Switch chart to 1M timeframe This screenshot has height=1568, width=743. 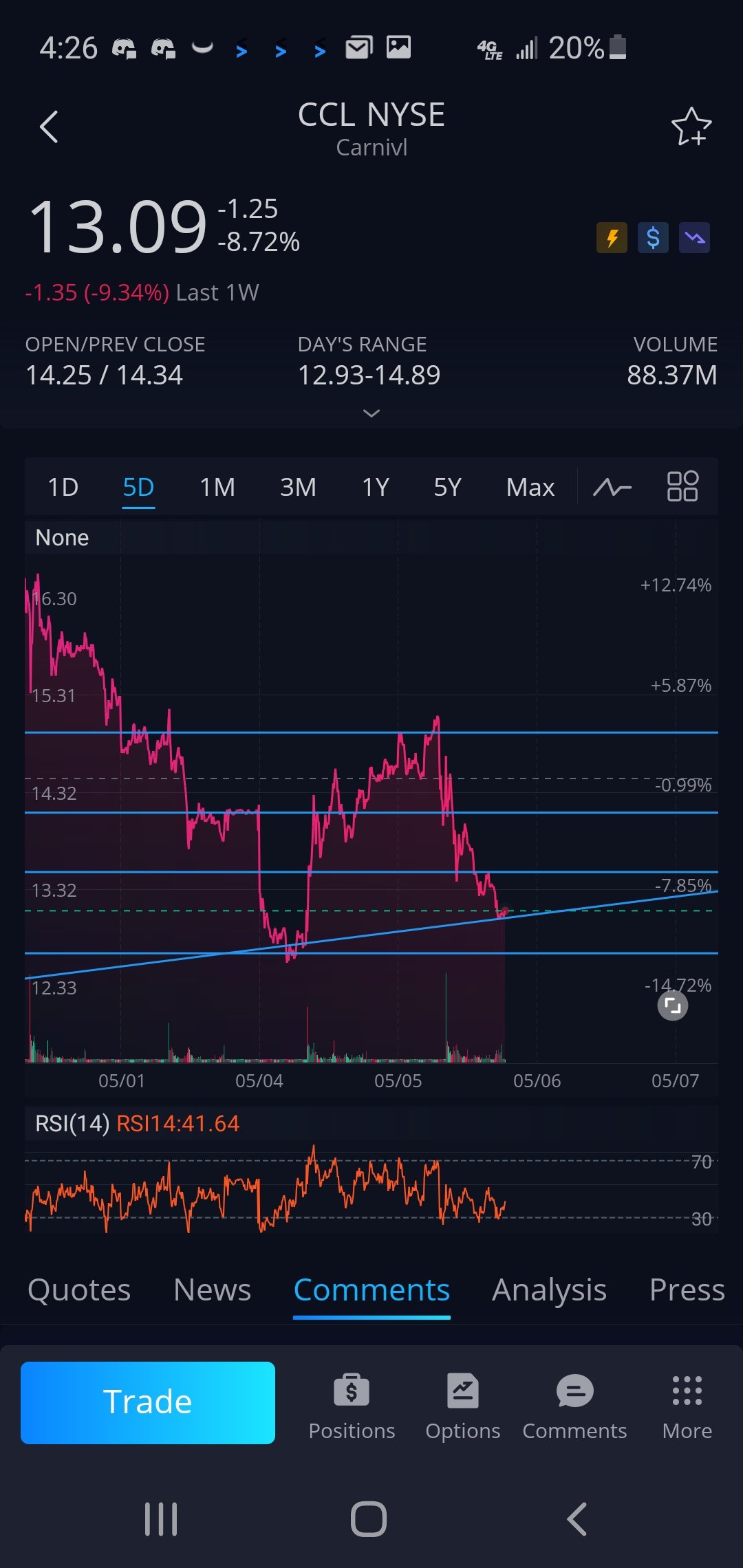217,488
